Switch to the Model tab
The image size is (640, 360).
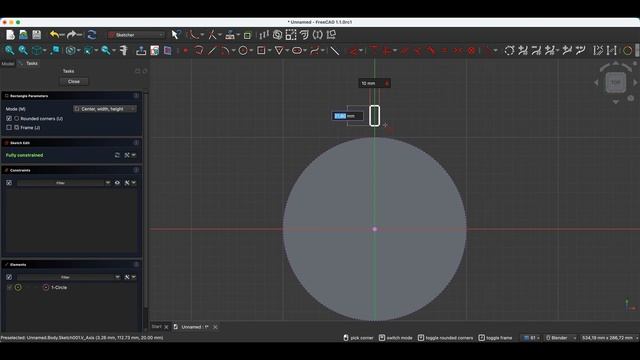click(8, 63)
